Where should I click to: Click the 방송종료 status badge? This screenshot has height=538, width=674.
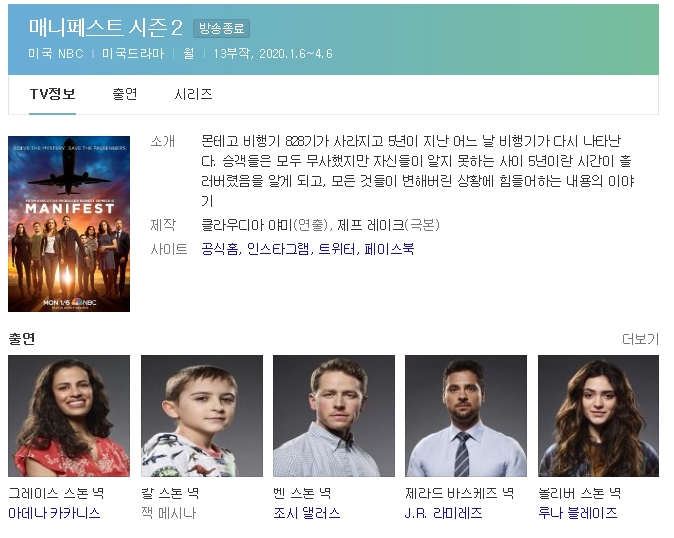coord(221,29)
